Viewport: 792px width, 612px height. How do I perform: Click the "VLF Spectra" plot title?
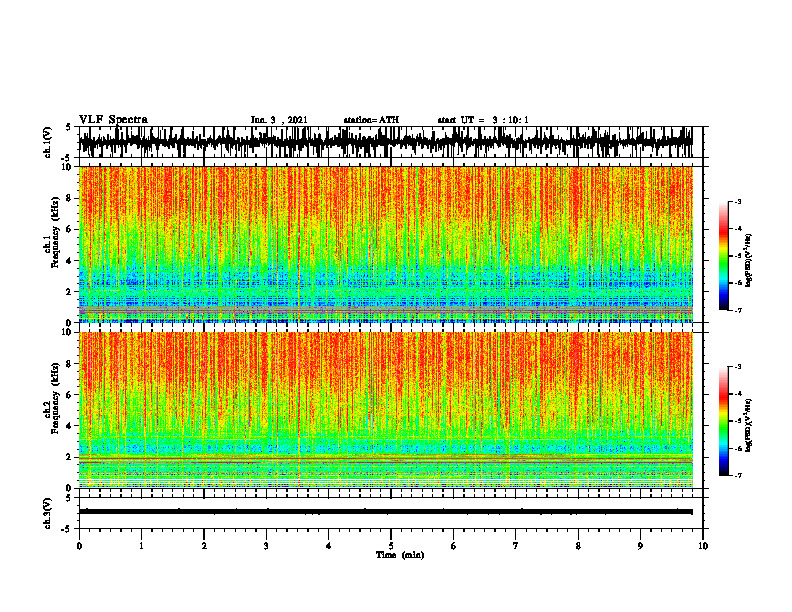[113, 120]
